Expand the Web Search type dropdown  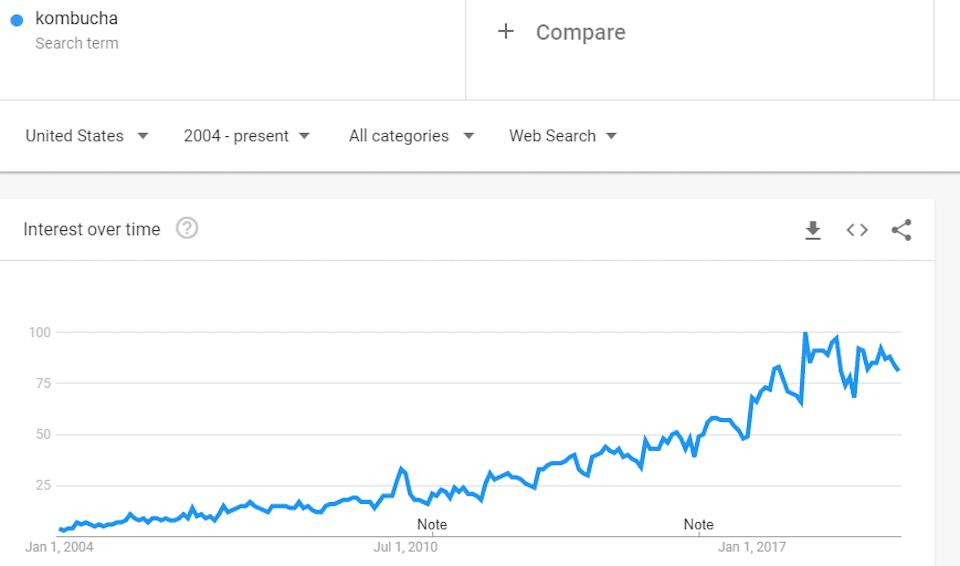pyautogui.click(x=563, y=135)
